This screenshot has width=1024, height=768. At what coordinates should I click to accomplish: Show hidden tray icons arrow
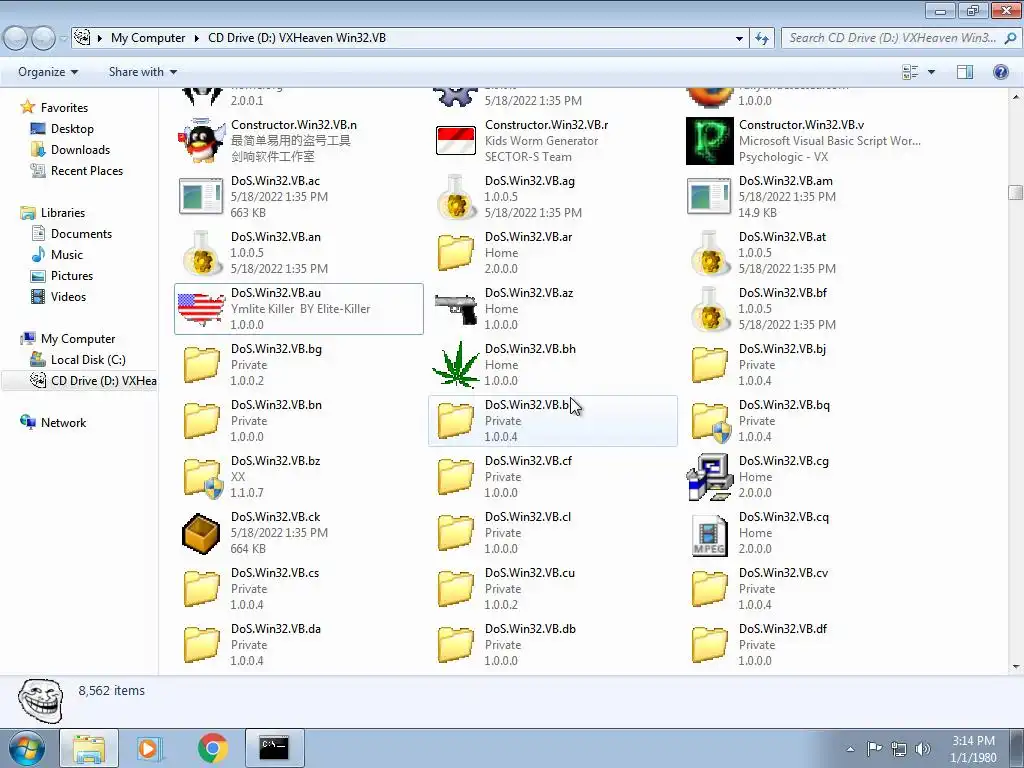850,749
